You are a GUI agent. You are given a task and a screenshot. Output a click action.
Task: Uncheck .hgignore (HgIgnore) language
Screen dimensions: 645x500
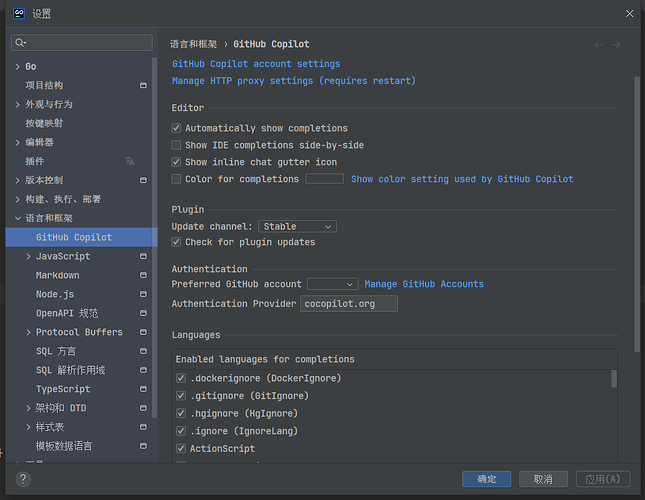181,413
